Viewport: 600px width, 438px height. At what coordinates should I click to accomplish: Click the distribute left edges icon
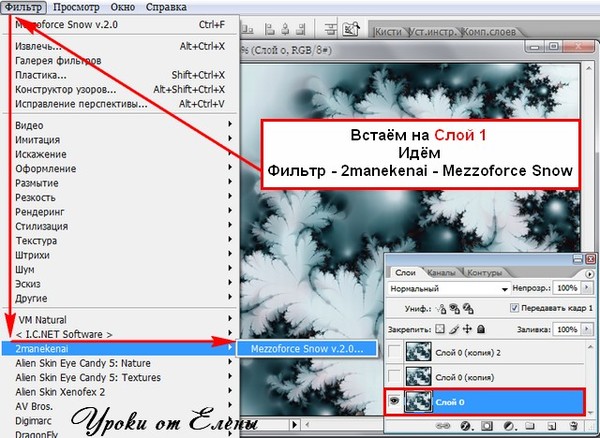coord(270,29)
